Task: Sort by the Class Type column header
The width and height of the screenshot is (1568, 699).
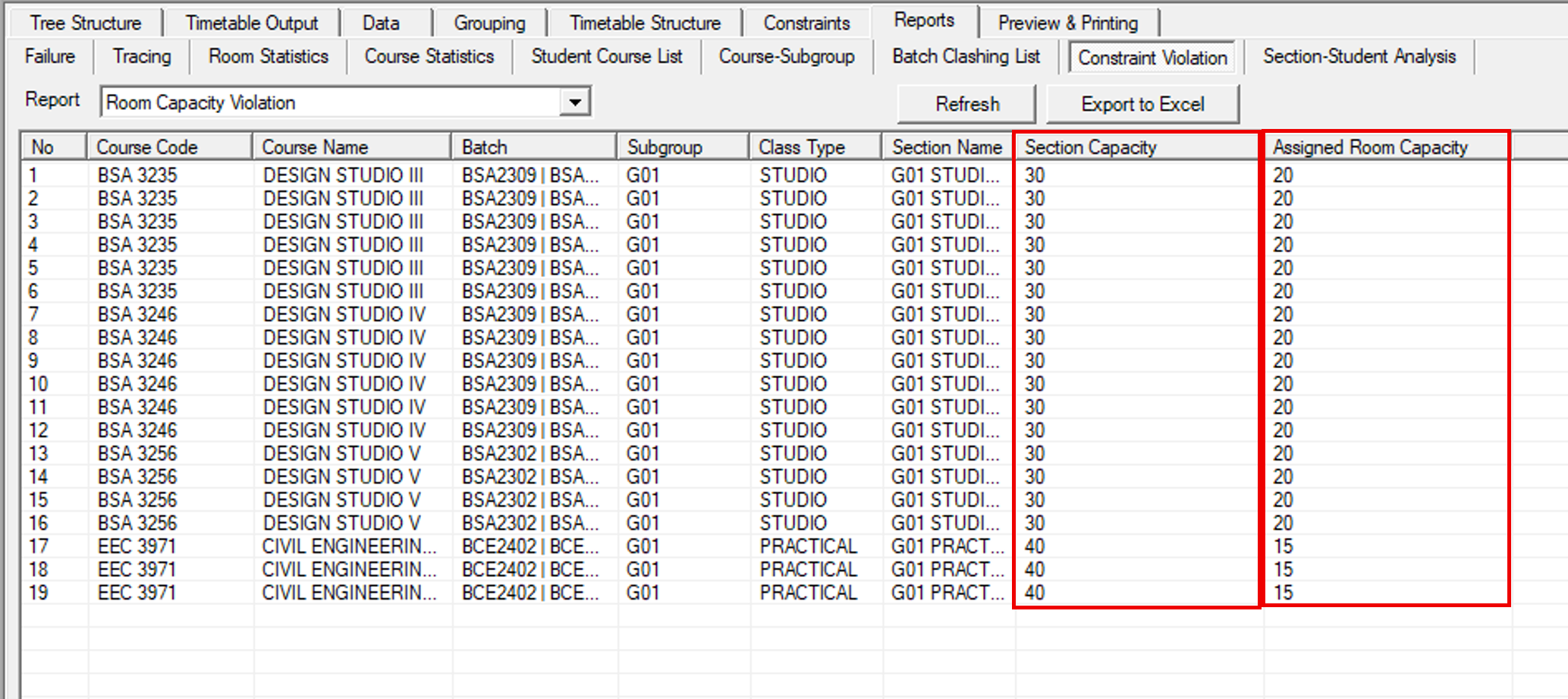Action: 816,146
